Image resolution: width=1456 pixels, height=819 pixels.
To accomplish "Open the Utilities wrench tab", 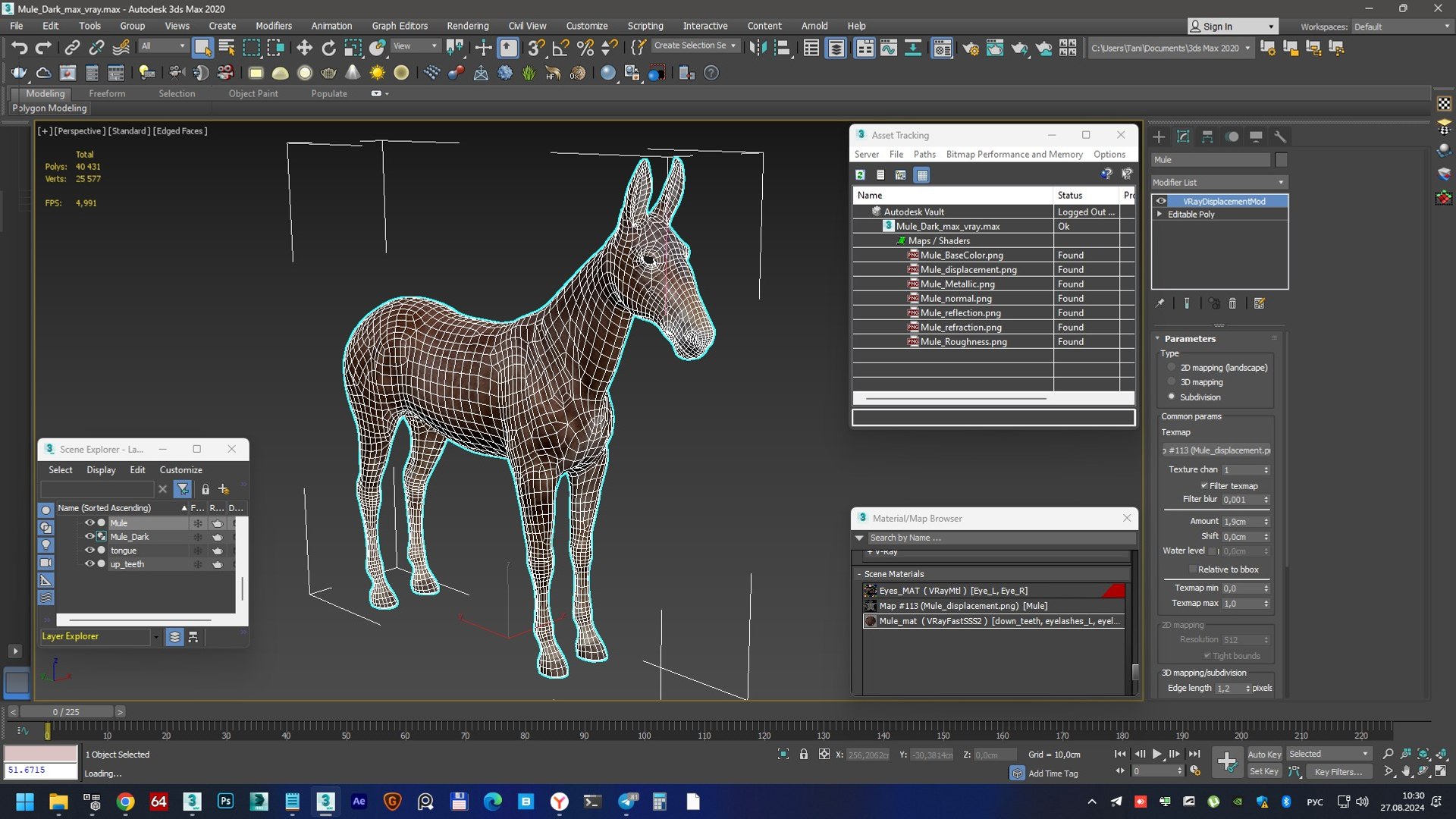I will 1280,136.
